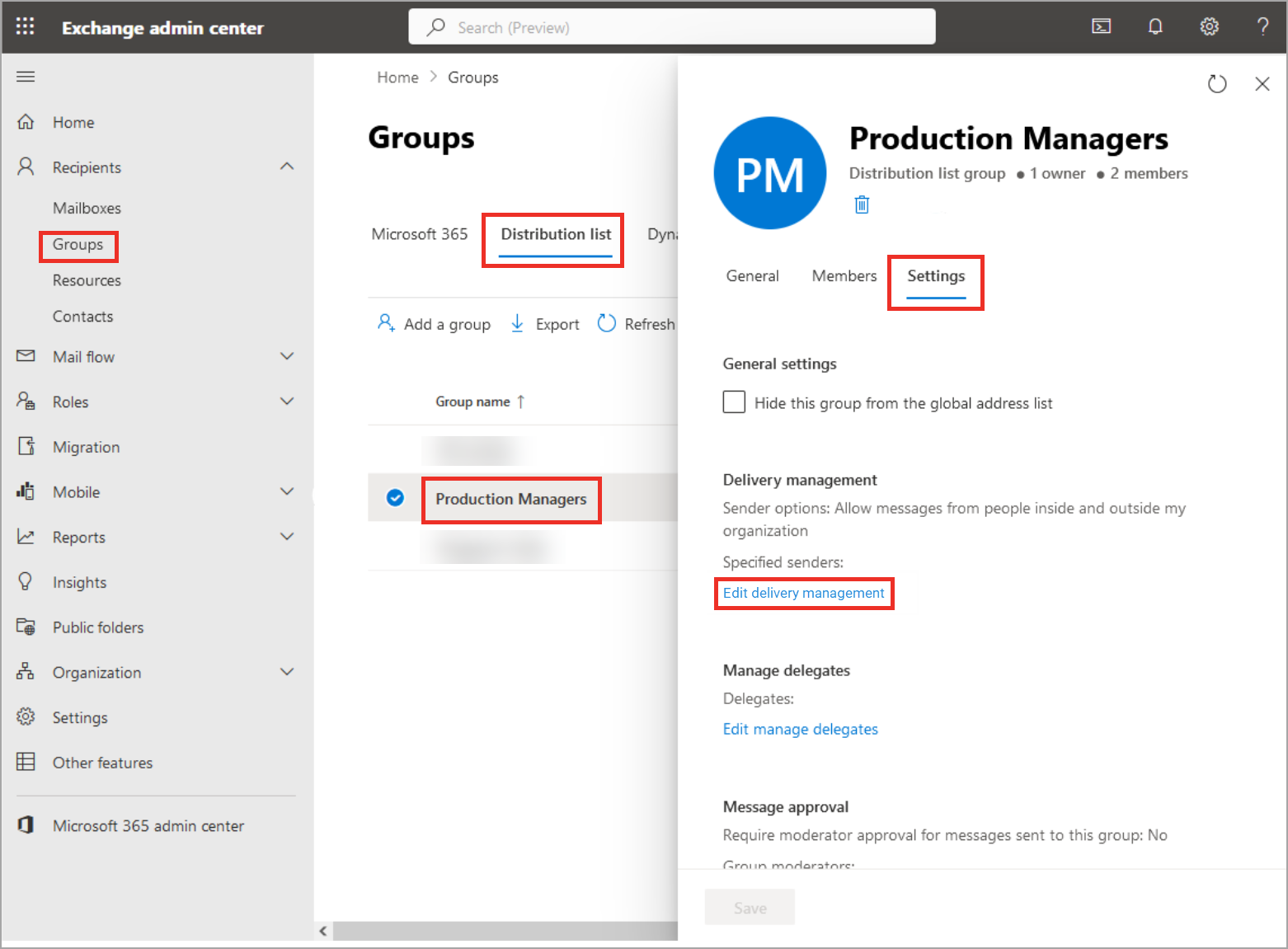Expand the Mail flow chevron
The height and width of the screenshot is (949, 1288).
click(287, 356)
